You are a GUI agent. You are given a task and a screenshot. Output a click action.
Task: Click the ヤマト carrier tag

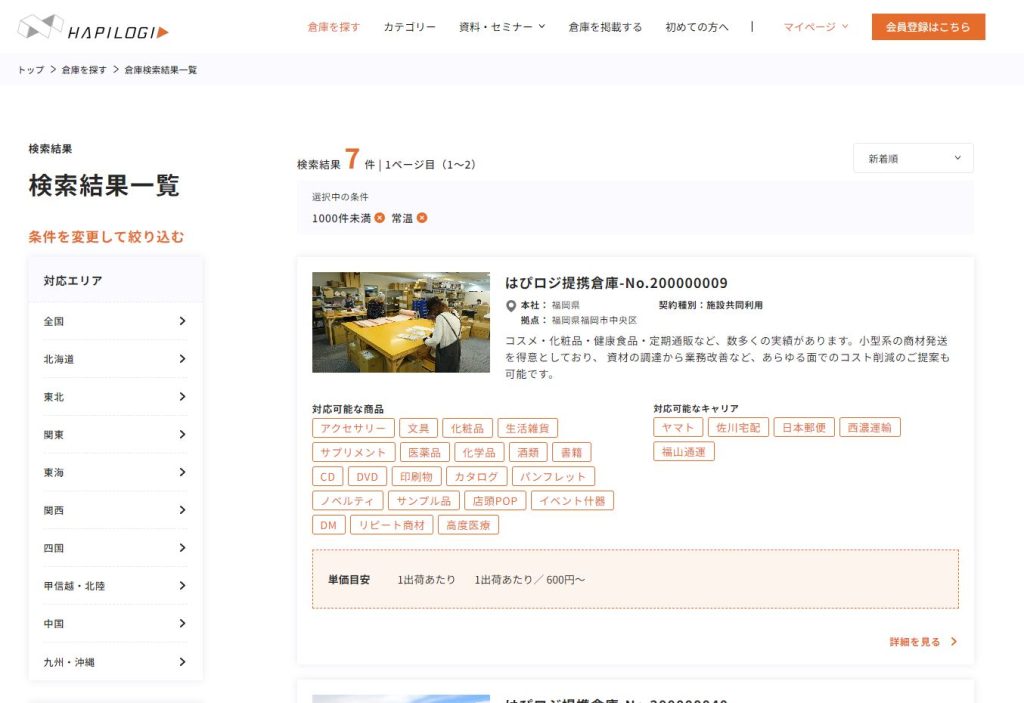click(678, 427)
